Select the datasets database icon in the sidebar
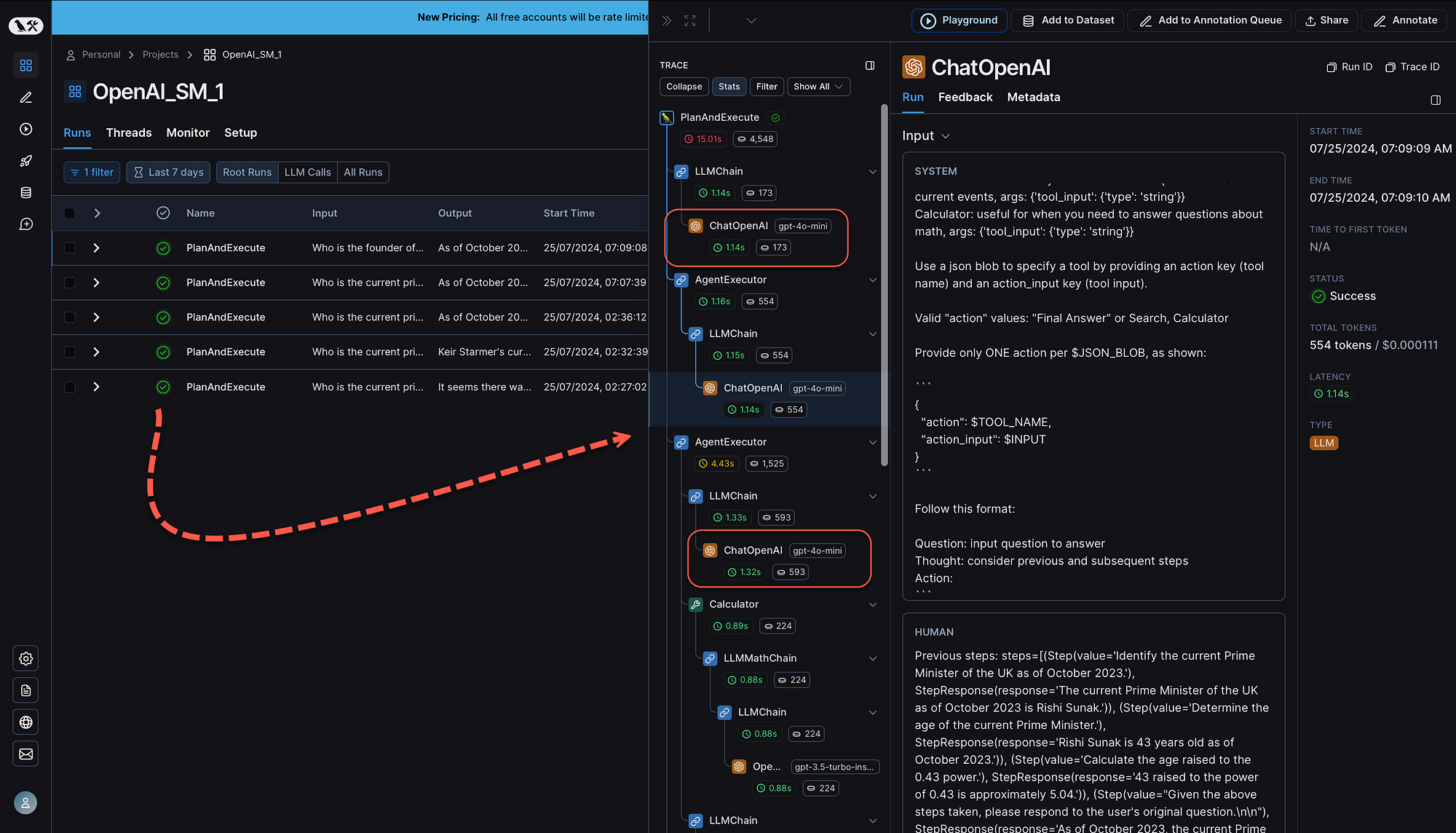This screenshot has height=833, width=1456. (25, 192)
